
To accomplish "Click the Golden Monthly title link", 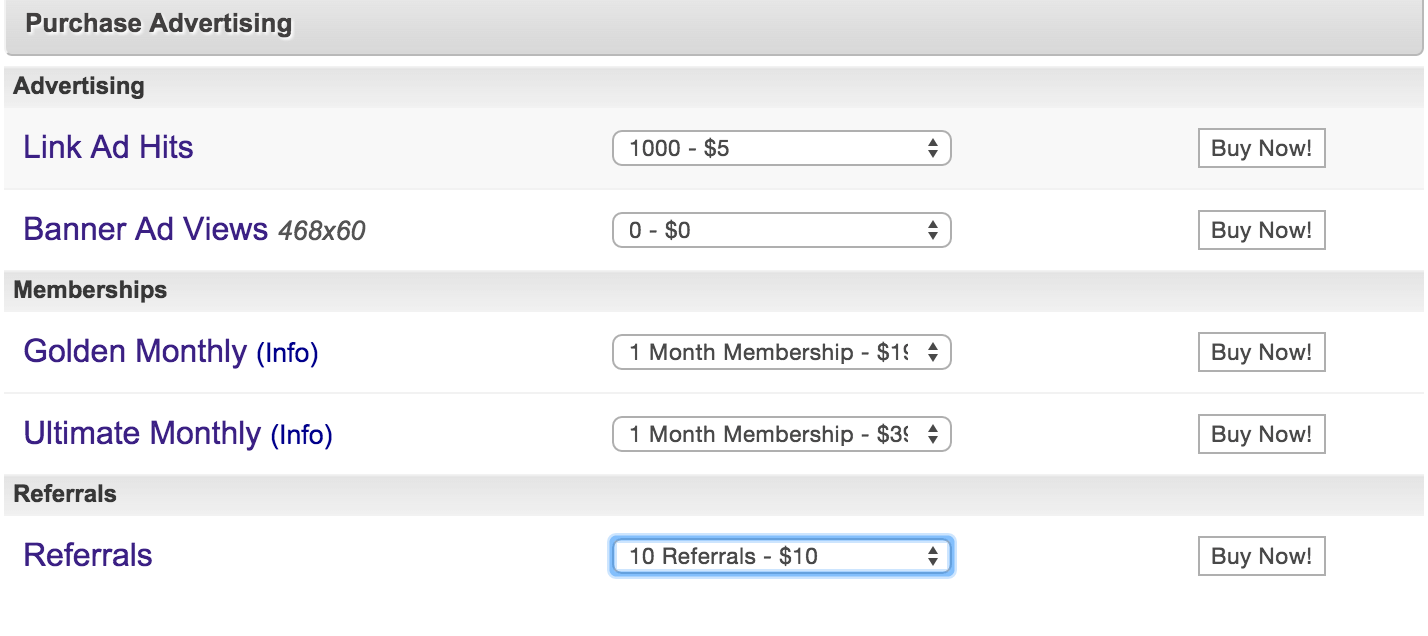I will coord(135,352).
